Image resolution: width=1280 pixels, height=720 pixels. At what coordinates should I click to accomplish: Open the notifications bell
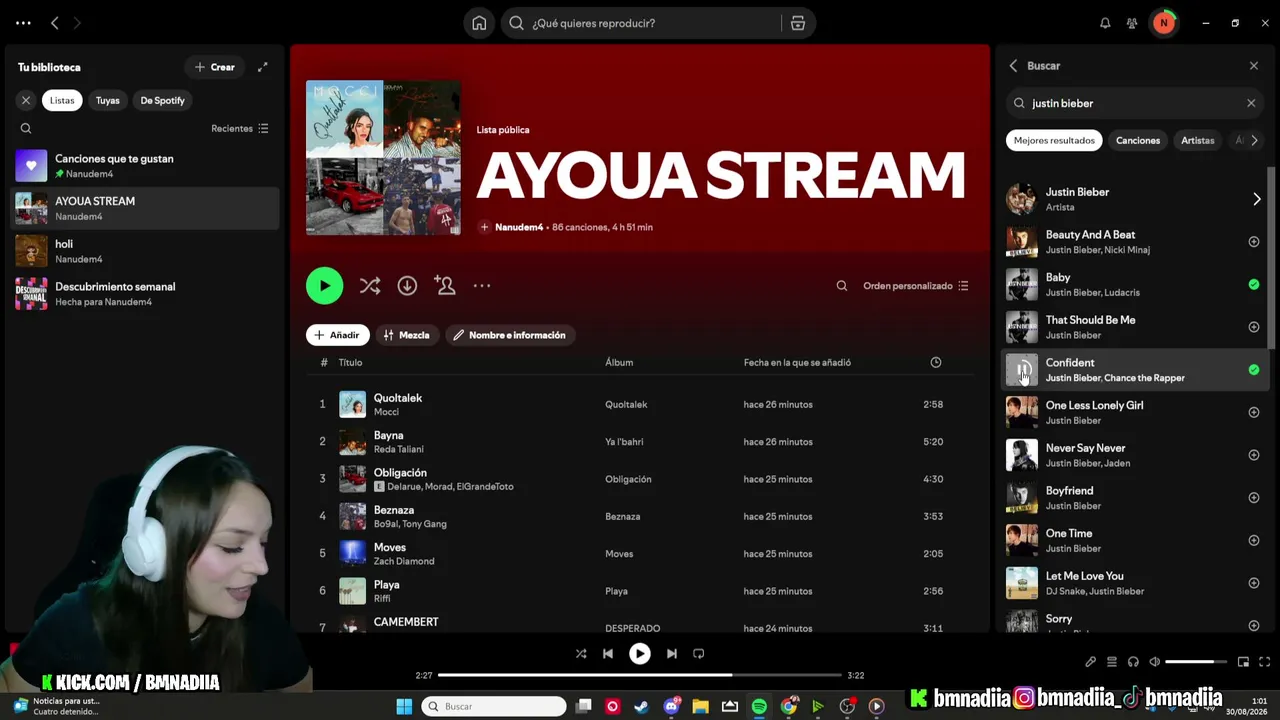pos(1105,23)
